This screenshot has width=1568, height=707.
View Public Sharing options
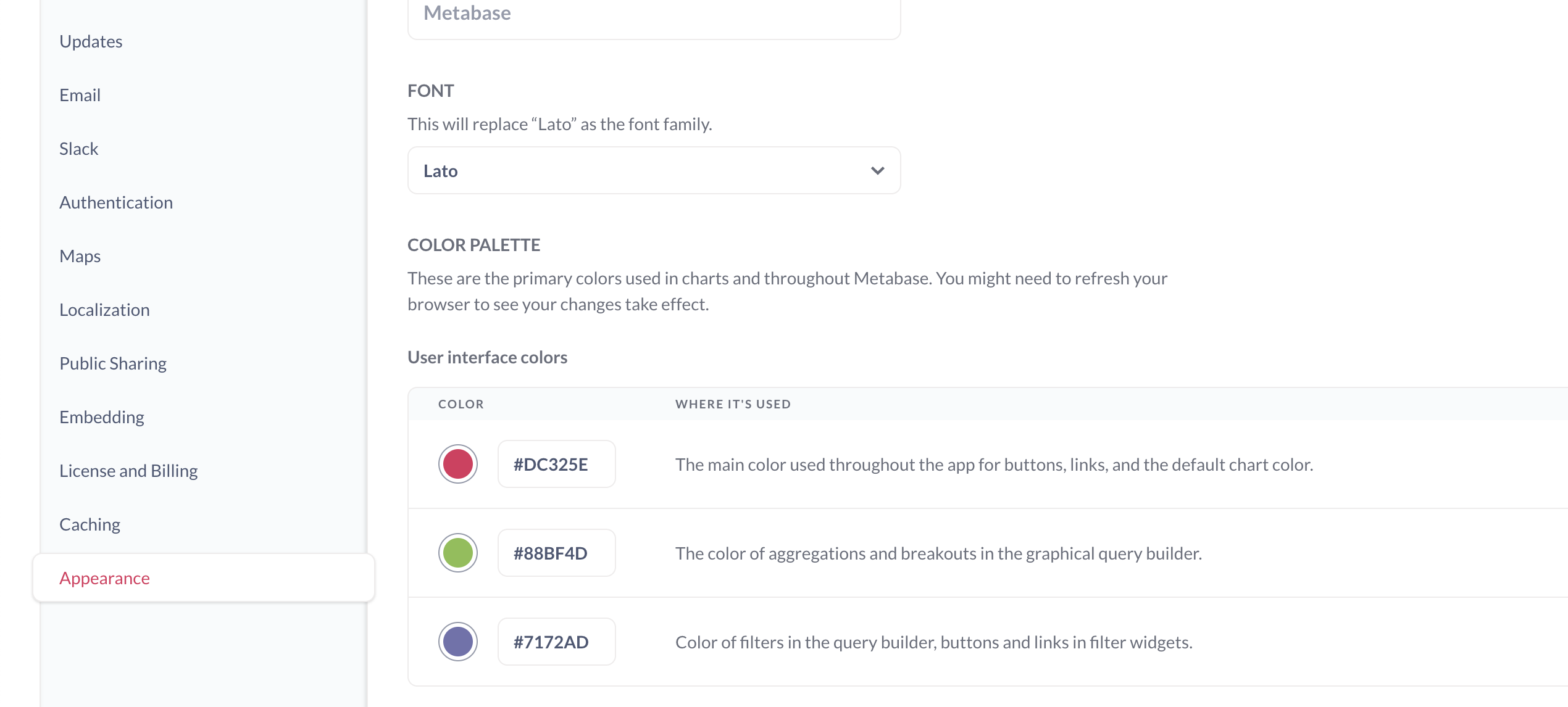[113, 363]
